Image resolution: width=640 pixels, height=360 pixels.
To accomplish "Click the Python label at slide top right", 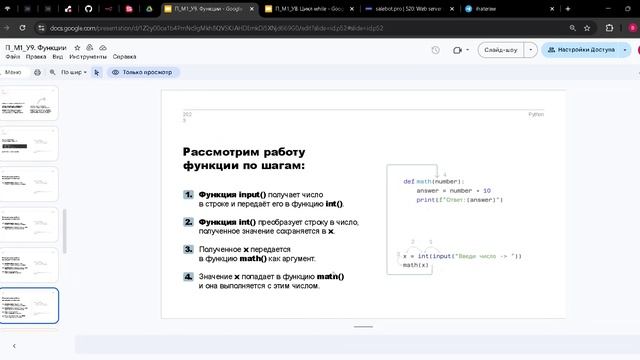I will pyautogui.click(x=536, y=114).
